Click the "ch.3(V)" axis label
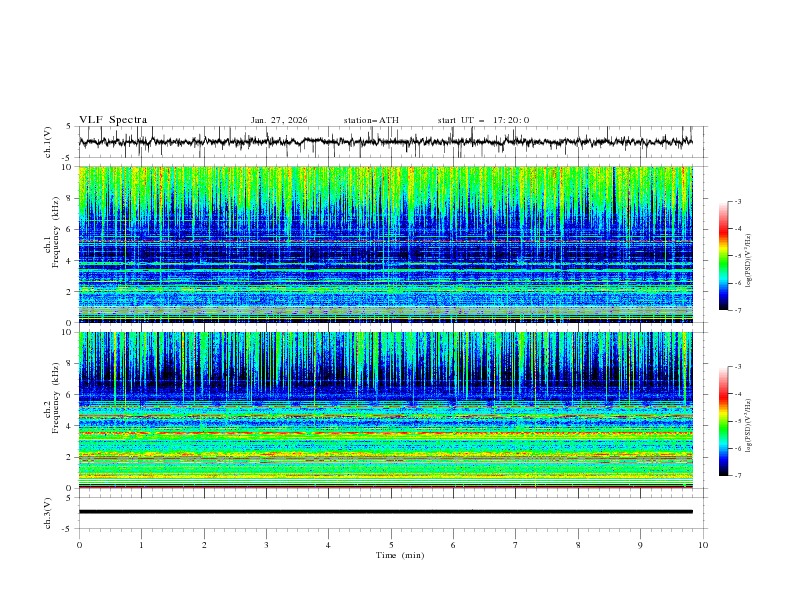The height and width of the screenshot is (612, 792). tap(48, 513)
